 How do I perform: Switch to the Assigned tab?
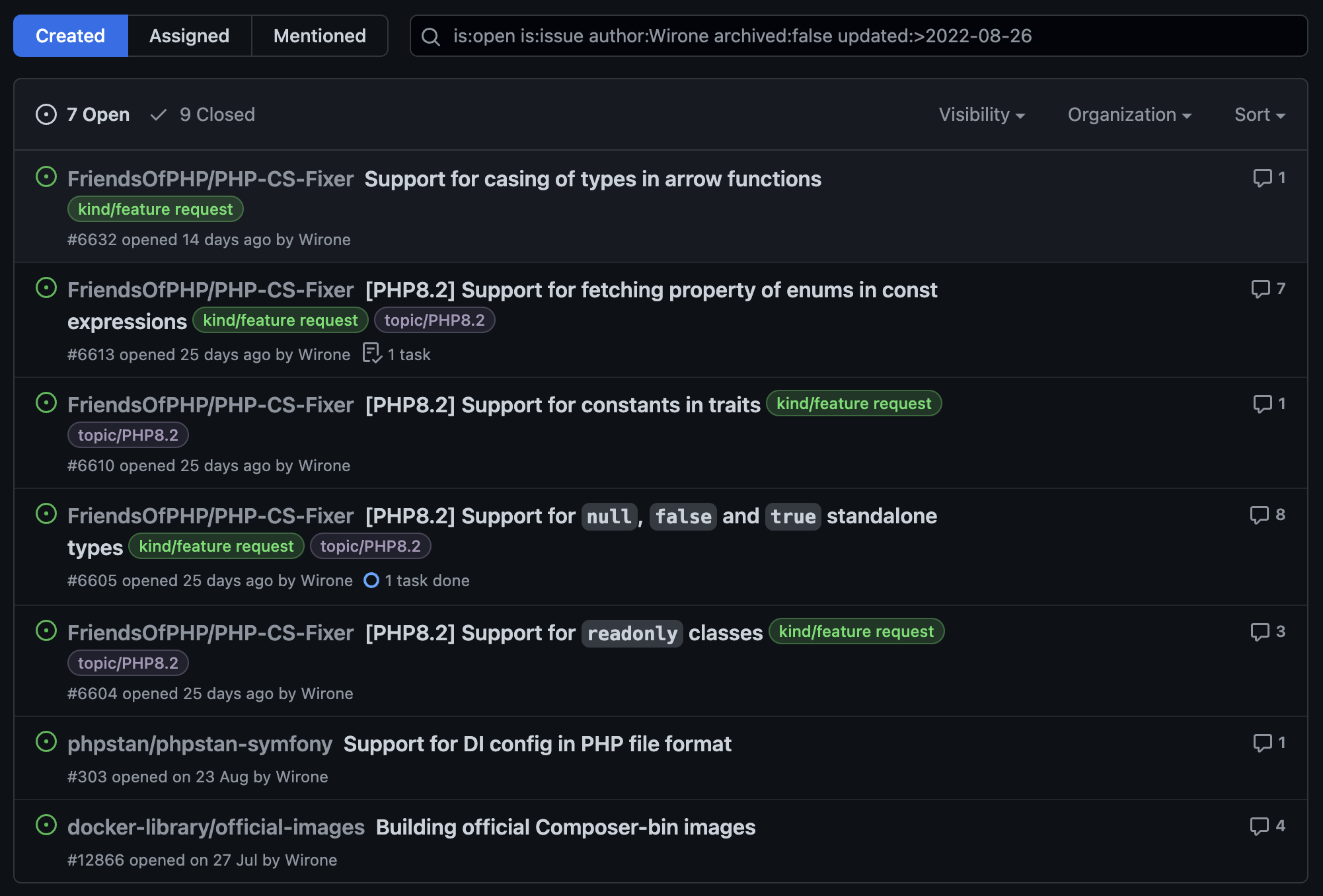pyautogui.click(x=190, y=36)
